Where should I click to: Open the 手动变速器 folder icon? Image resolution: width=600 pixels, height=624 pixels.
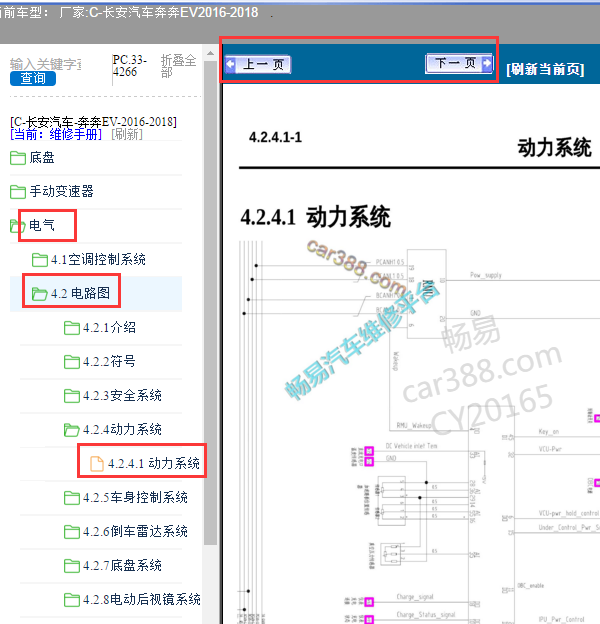[x=18, y=191]
